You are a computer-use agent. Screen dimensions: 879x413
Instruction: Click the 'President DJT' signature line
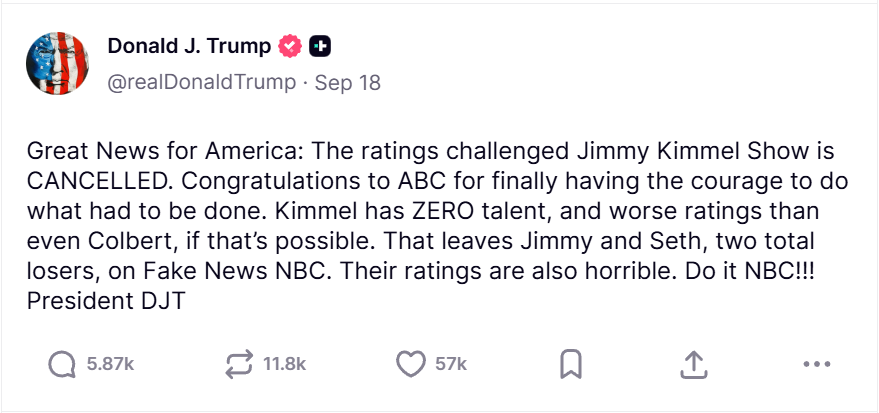click(105, 299)
